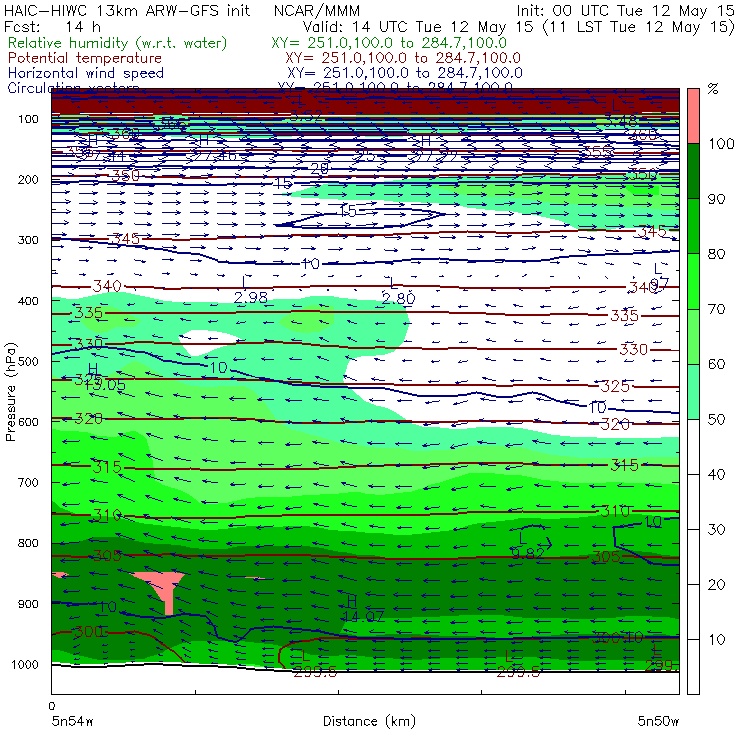Select the green XY= 251.0,100.0 coordinates line
The image size is (740, 740).
pyautogui.click(x=389, y=43)
